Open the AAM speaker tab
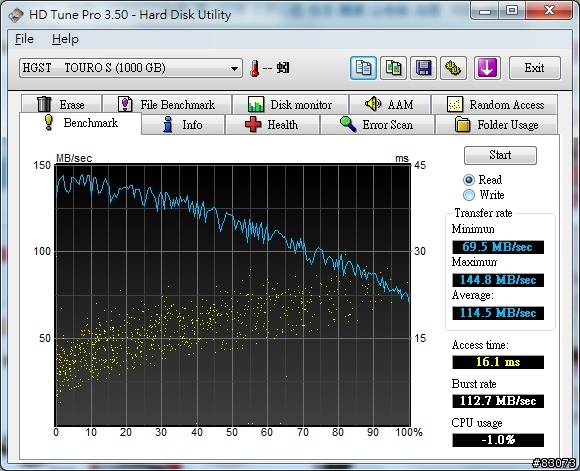This screenshot has width=580, height=471. 390,105
